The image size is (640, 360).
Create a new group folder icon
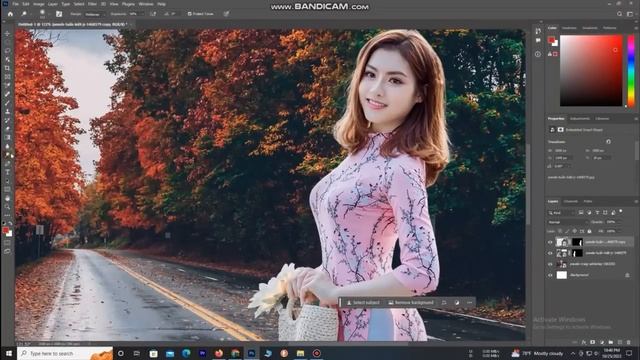coord(611,342)
